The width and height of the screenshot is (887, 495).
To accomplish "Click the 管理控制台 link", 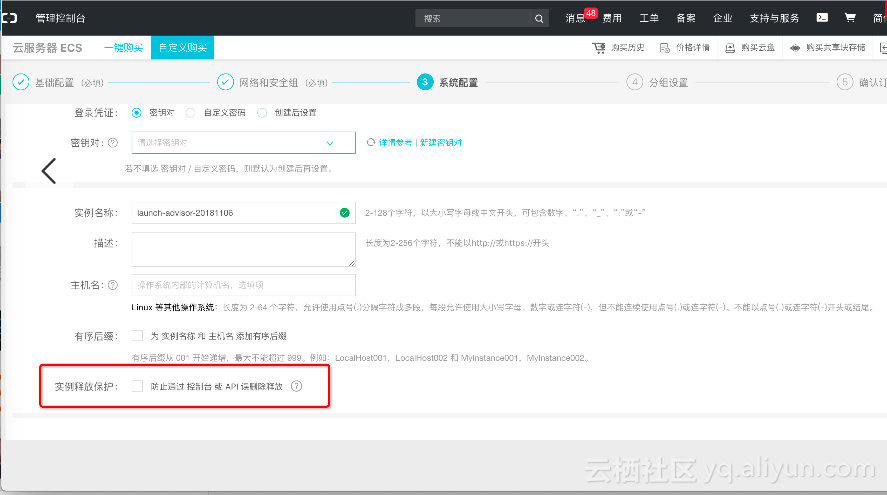I will (x=60, y=18).
